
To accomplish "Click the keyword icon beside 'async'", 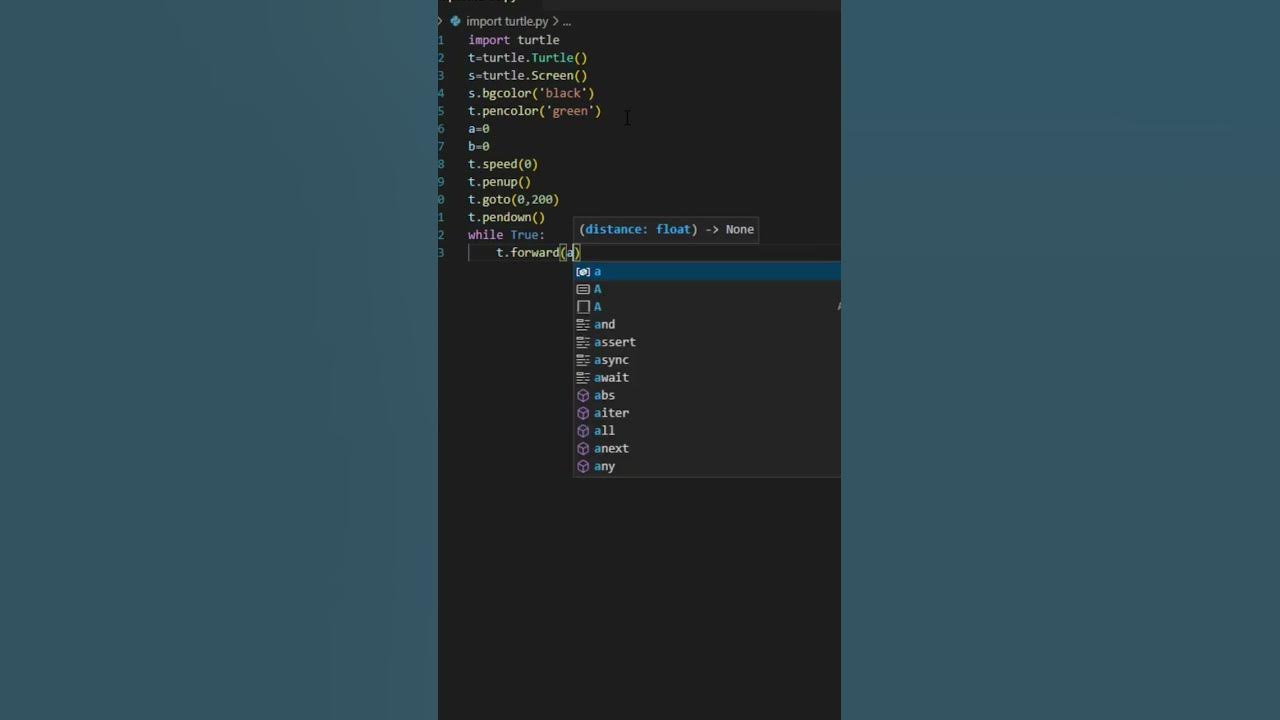I will click(x=583, y=360).
